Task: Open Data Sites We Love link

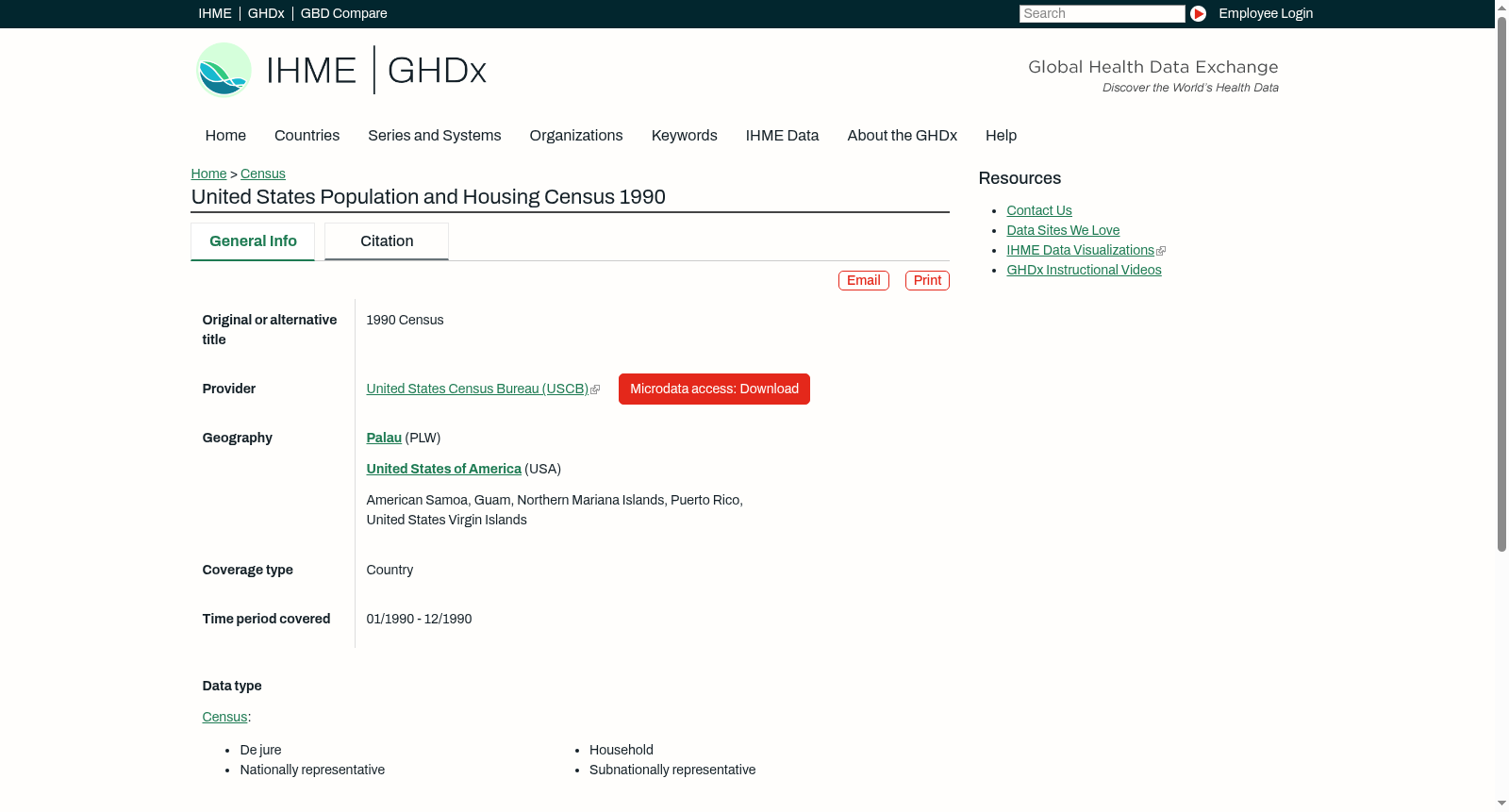Action: click(1063, 231)
